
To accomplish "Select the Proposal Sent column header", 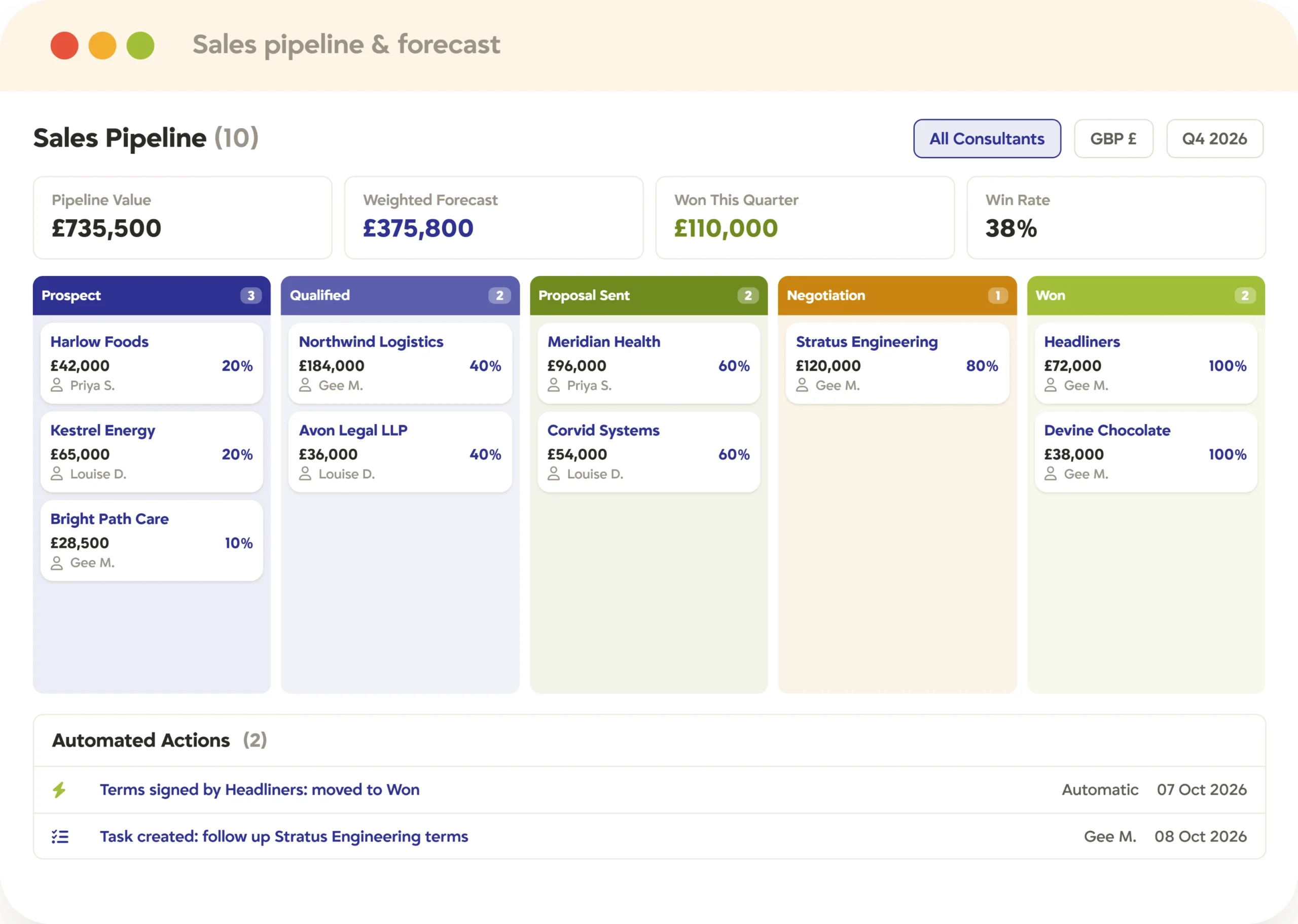I will coord(648,296).
